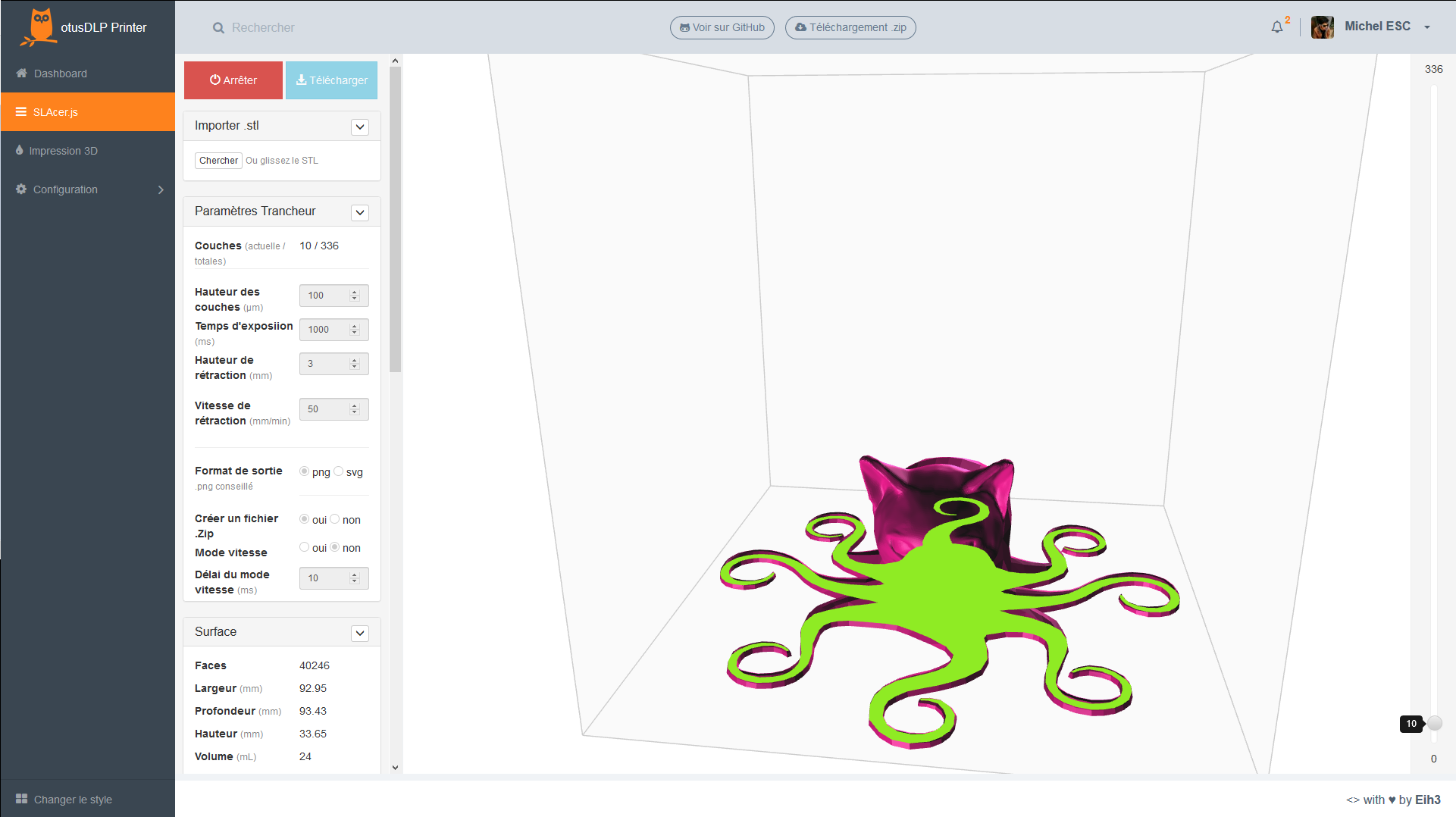Select oui for Créer un fichier .Zip
Screen dimensions: 1456x817
click(304, 519)
